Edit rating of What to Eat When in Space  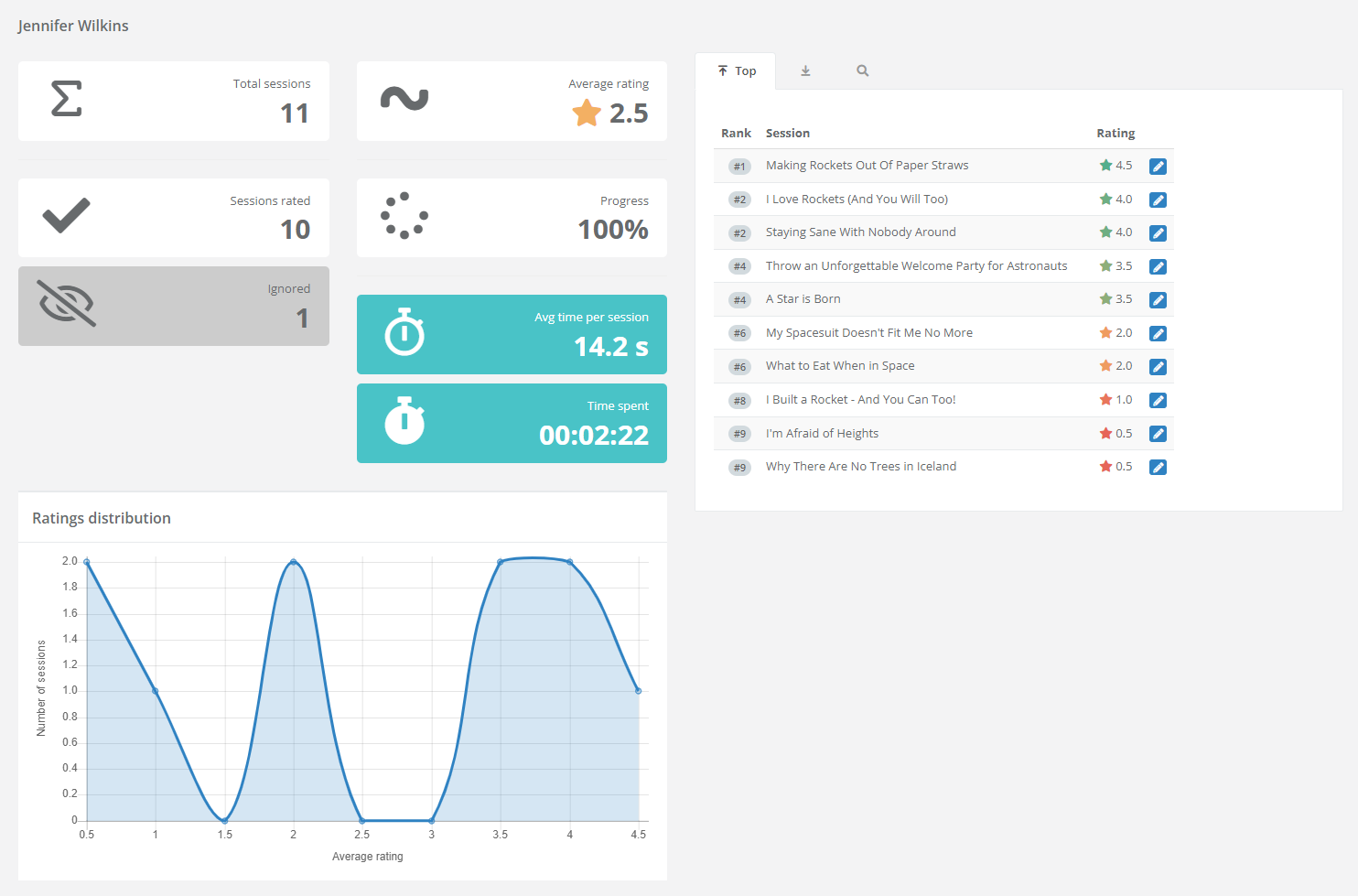tap(1158, 367)
